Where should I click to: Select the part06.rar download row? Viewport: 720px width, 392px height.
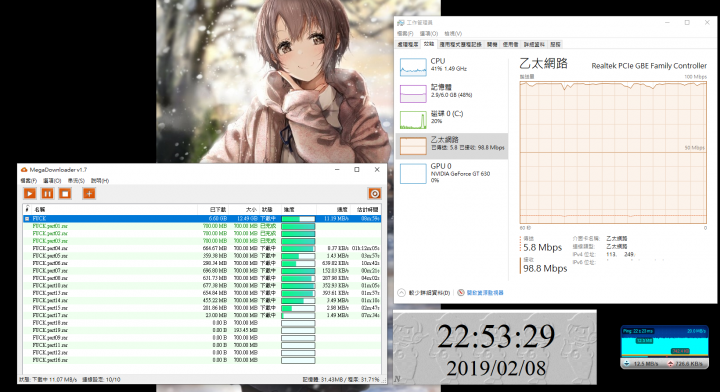click(x=202, y=263)
